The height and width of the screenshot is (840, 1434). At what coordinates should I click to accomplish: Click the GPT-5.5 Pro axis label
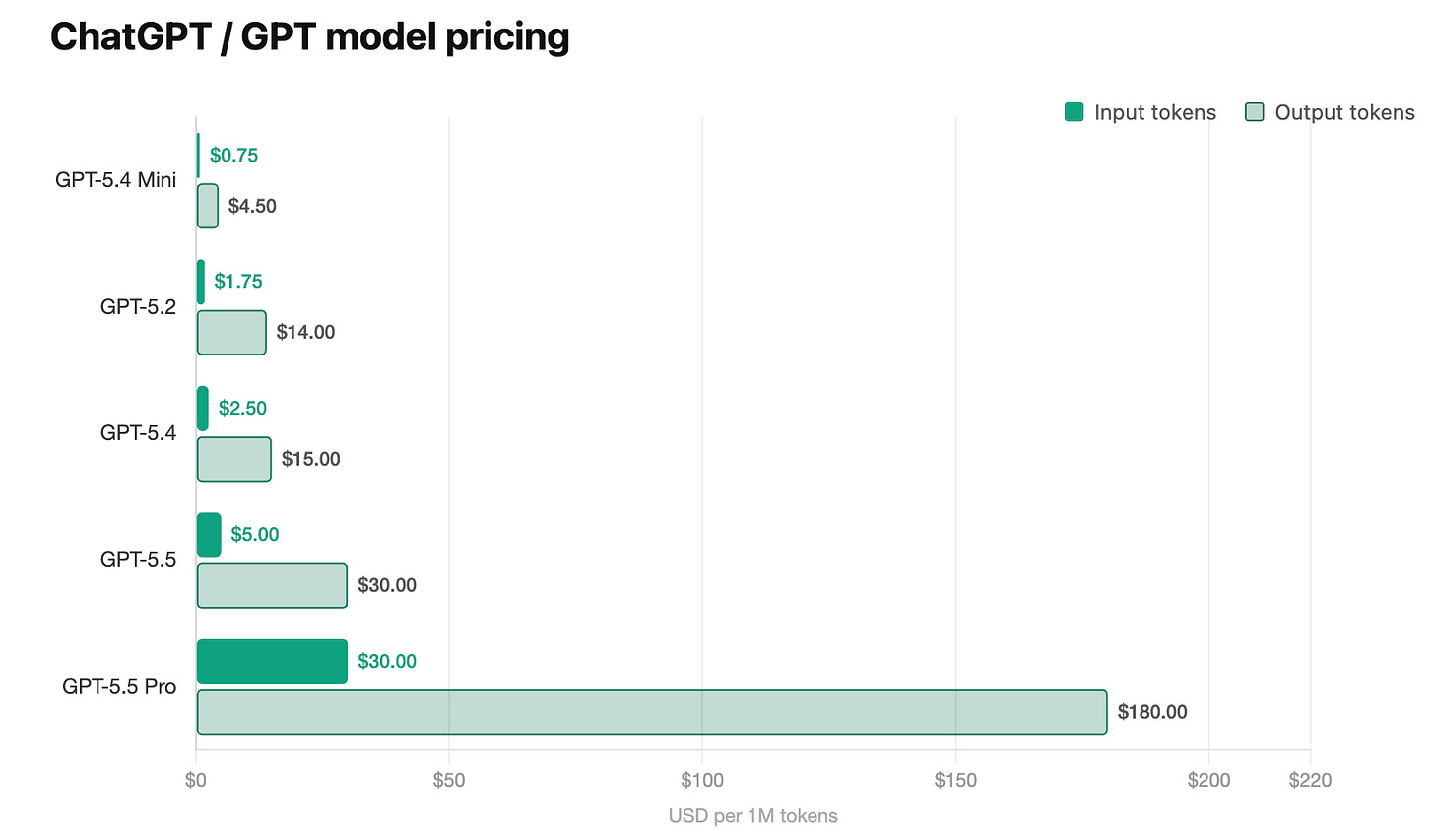(119, 686)
